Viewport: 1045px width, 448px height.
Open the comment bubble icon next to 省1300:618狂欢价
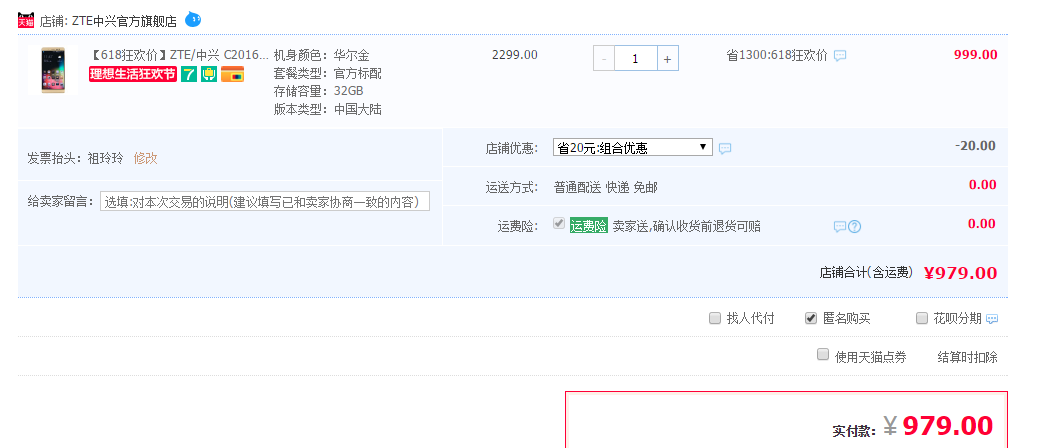[x=840, y=55]
